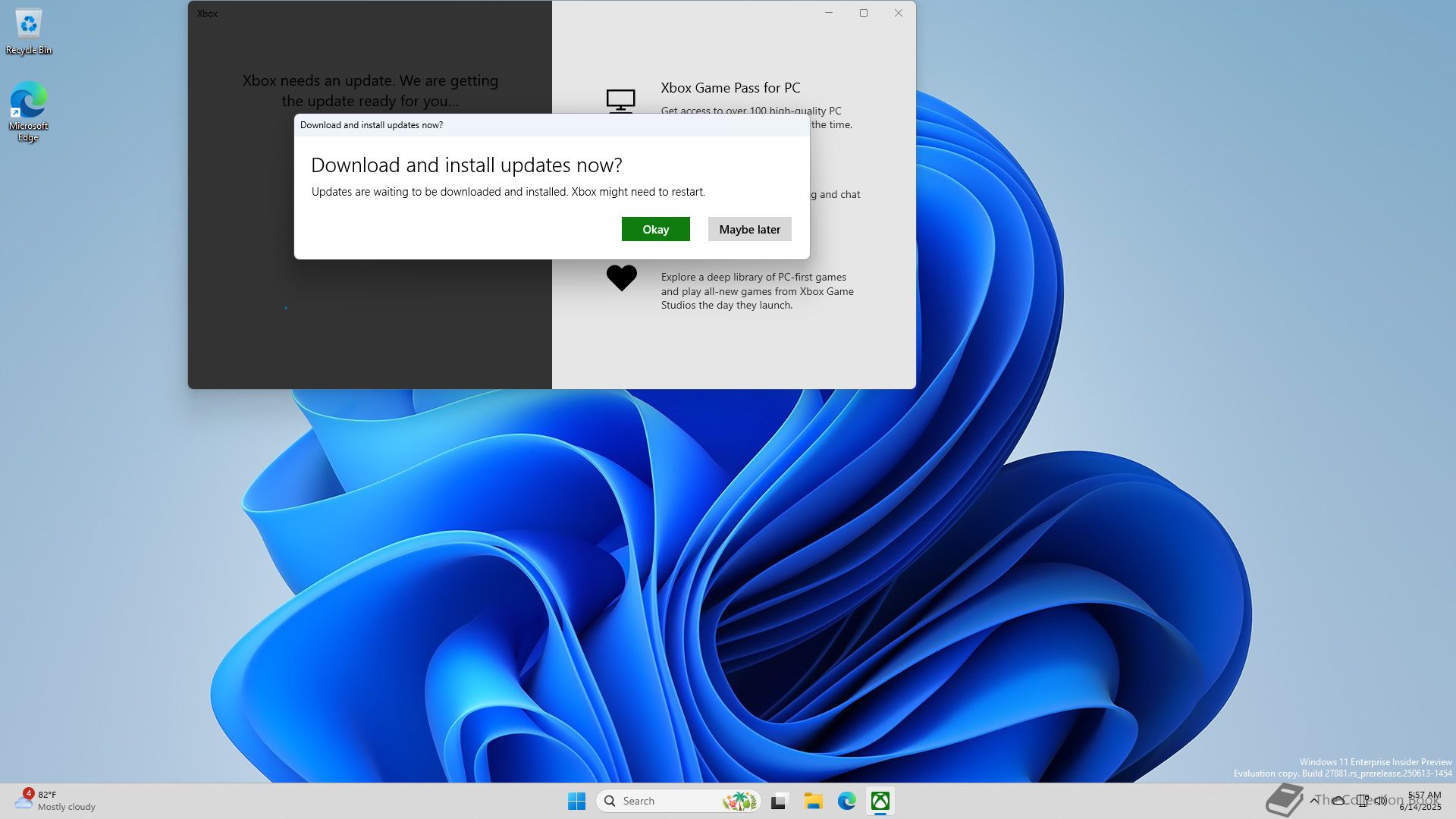Launch Microsoft Edge from the taskbar

coord(846,801)
